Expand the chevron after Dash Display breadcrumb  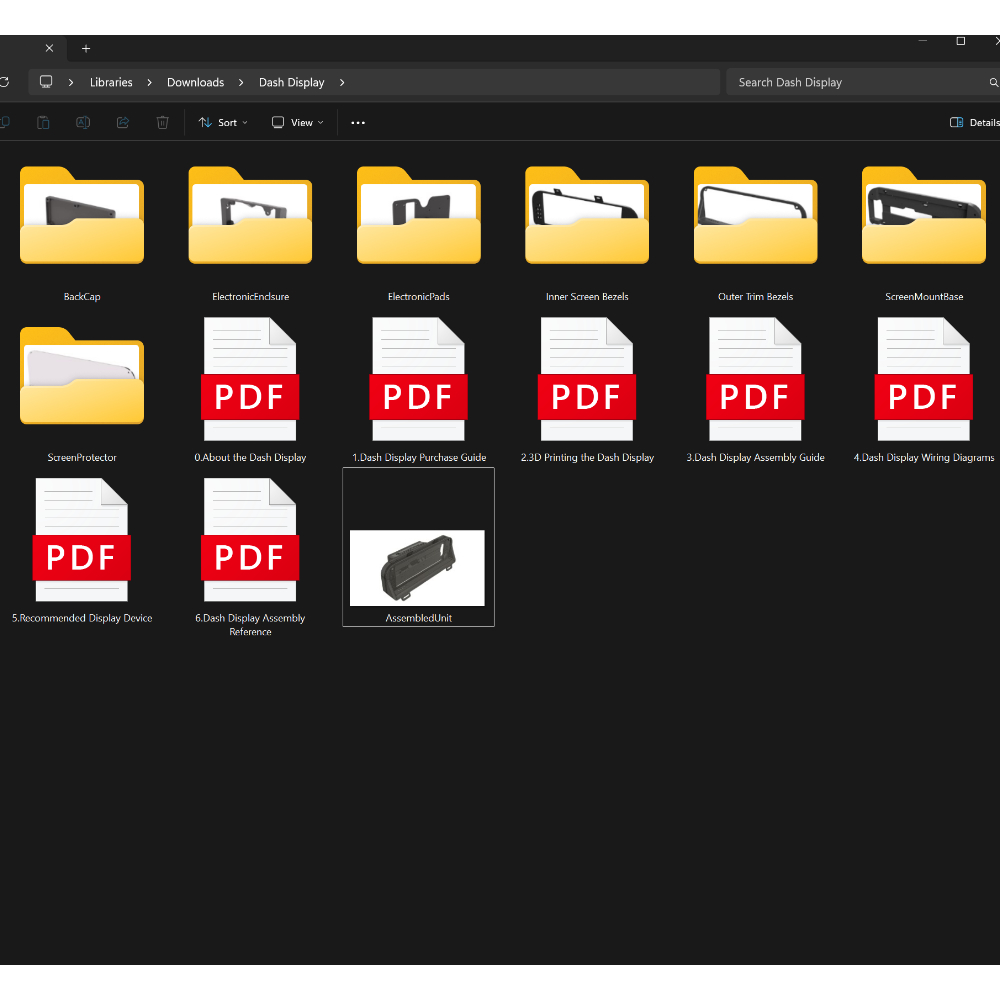pos(342,83)
